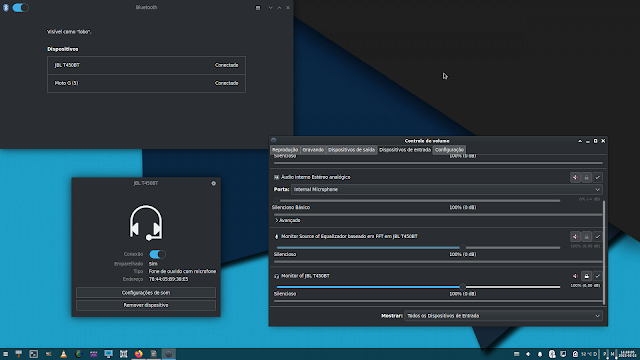Screen dimensions: 640x360
Task: Open the purple clapperboard taskbar app
Action: click(x=93, y=354)
